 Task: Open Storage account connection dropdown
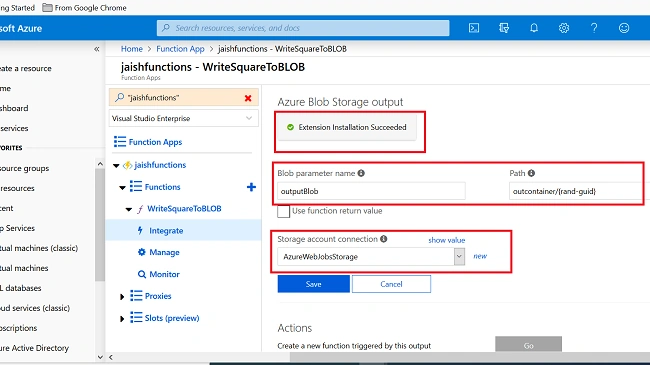[459, 256]
